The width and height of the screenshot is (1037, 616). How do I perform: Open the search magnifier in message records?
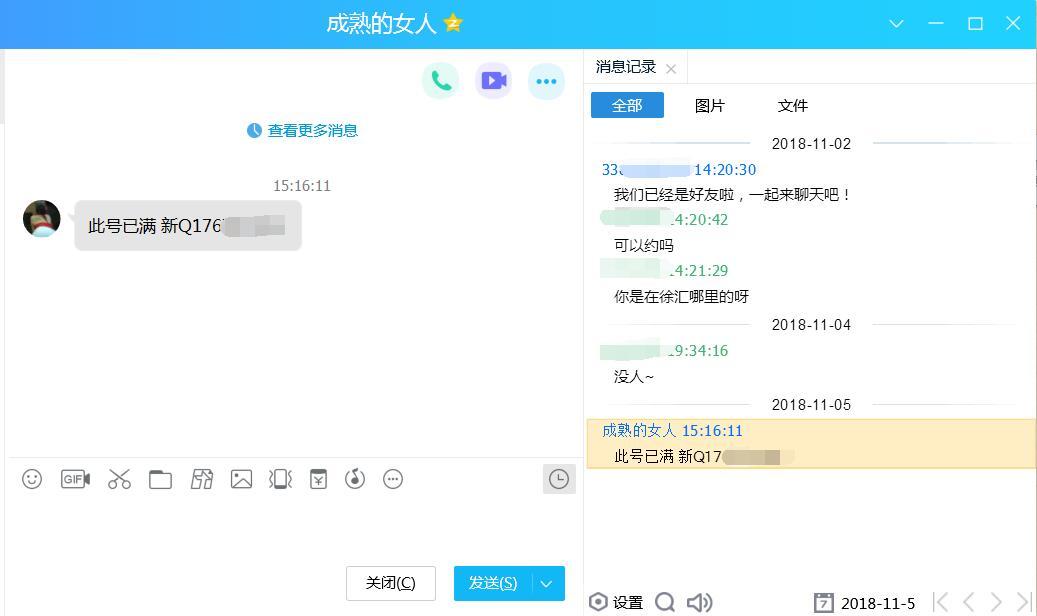point(665,603)
